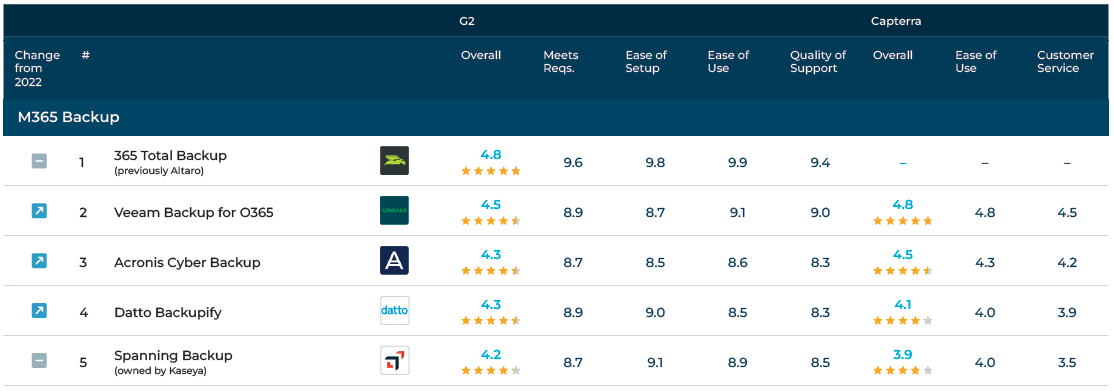The height and width of the screenshot is (392, 1114).
Task: Open the Veeam Backup for O365 name
Action: (194, 212)
